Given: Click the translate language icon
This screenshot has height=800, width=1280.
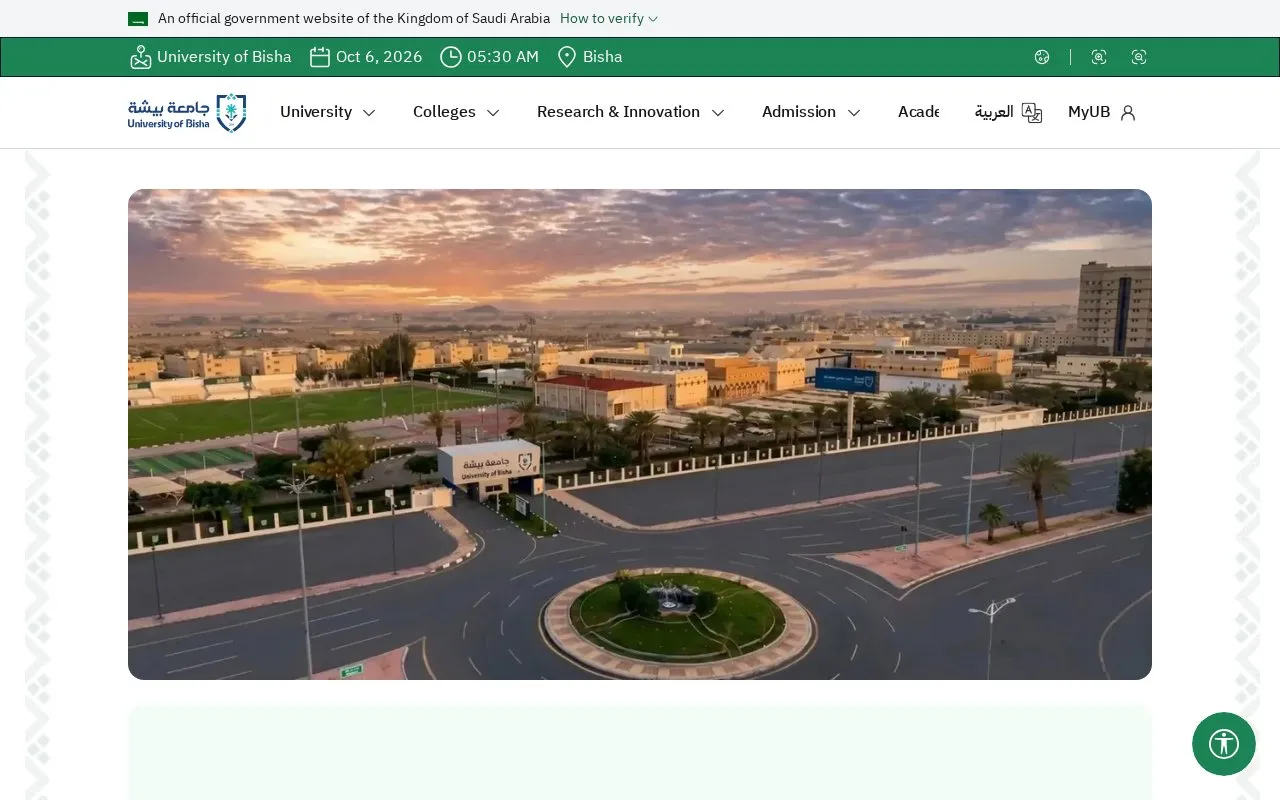Looking at the screenshot, I should [x=1032, y=113].
